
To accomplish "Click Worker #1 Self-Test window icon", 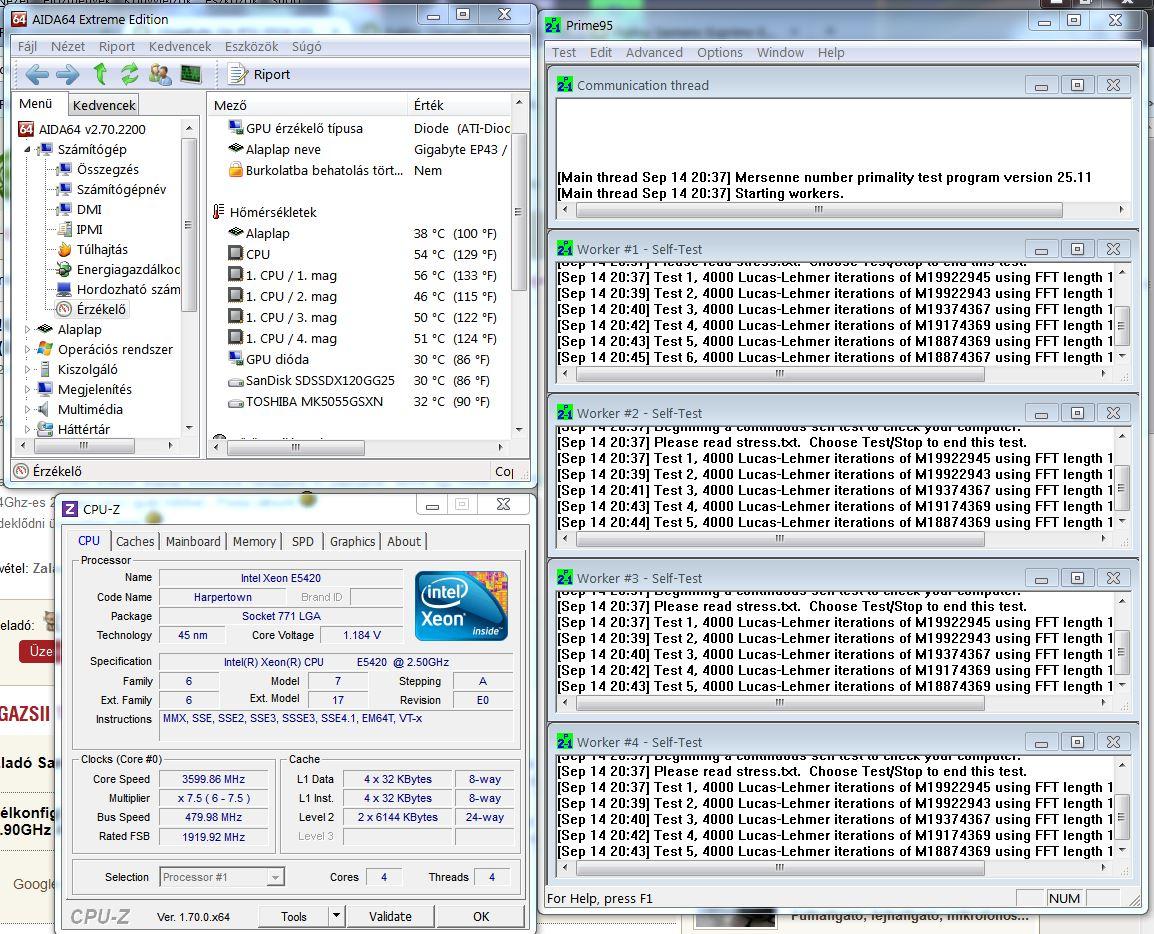I will click(564, 249).
